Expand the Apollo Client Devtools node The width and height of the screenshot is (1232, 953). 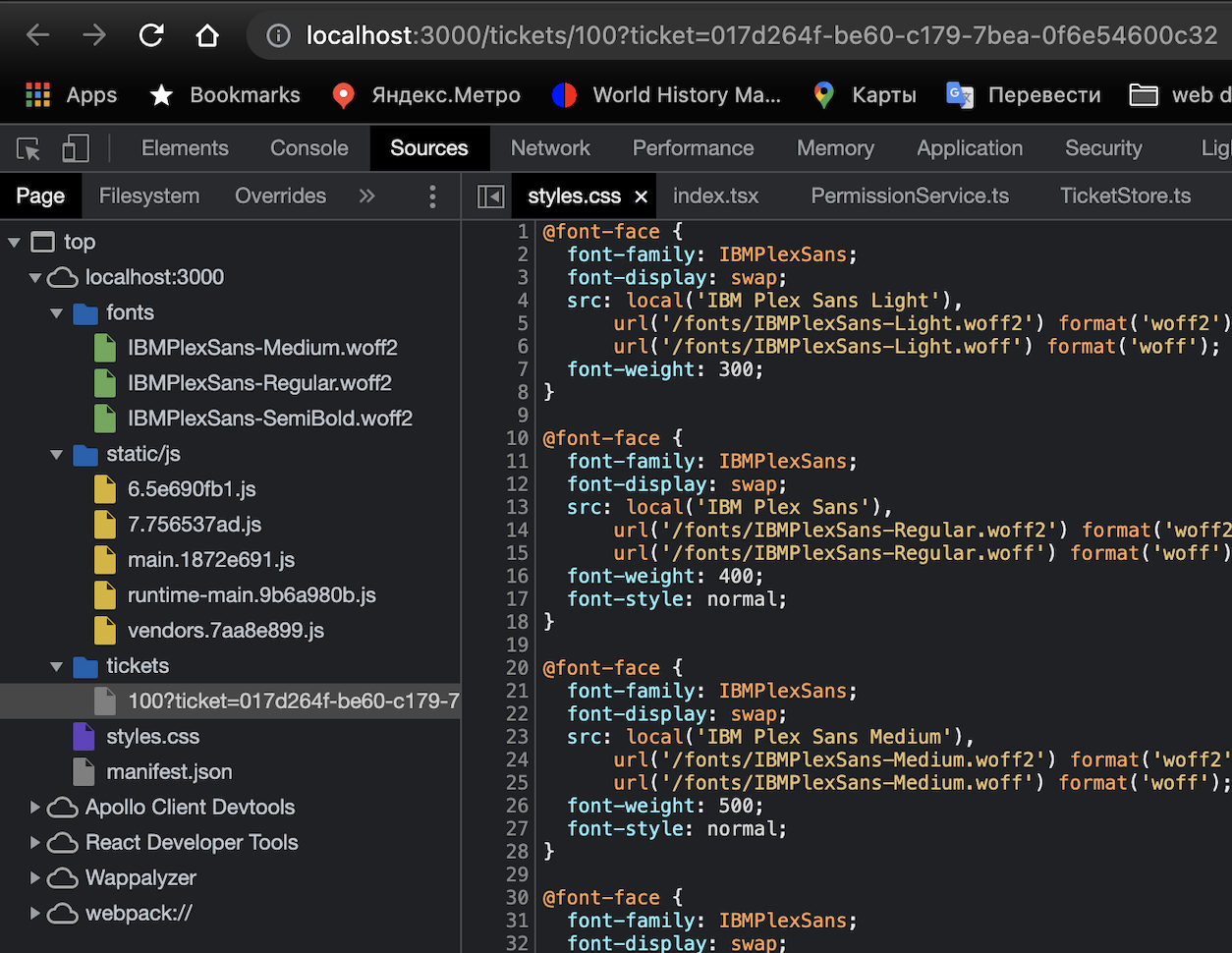35,808
